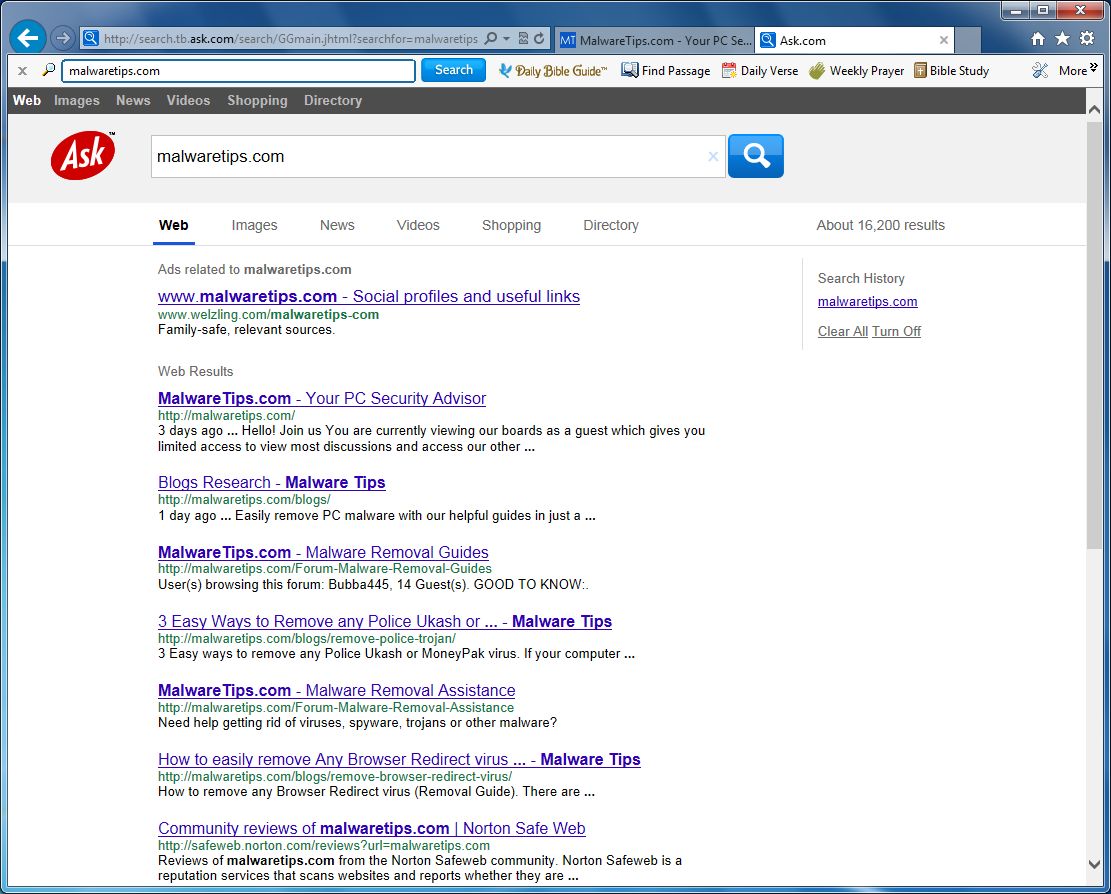Open the Shopping results tab
The height and width of the screenshot is (894, 1111).
coord(512,225)
